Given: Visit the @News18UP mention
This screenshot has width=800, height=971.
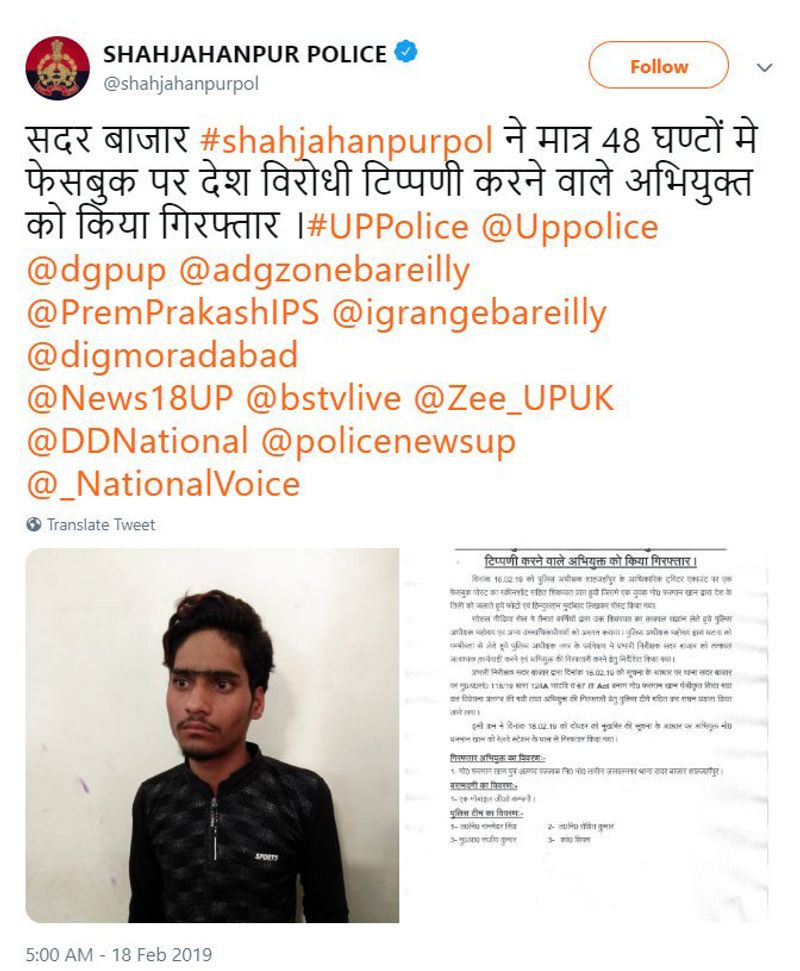Looking at the screenshot, I should (130, 398).
